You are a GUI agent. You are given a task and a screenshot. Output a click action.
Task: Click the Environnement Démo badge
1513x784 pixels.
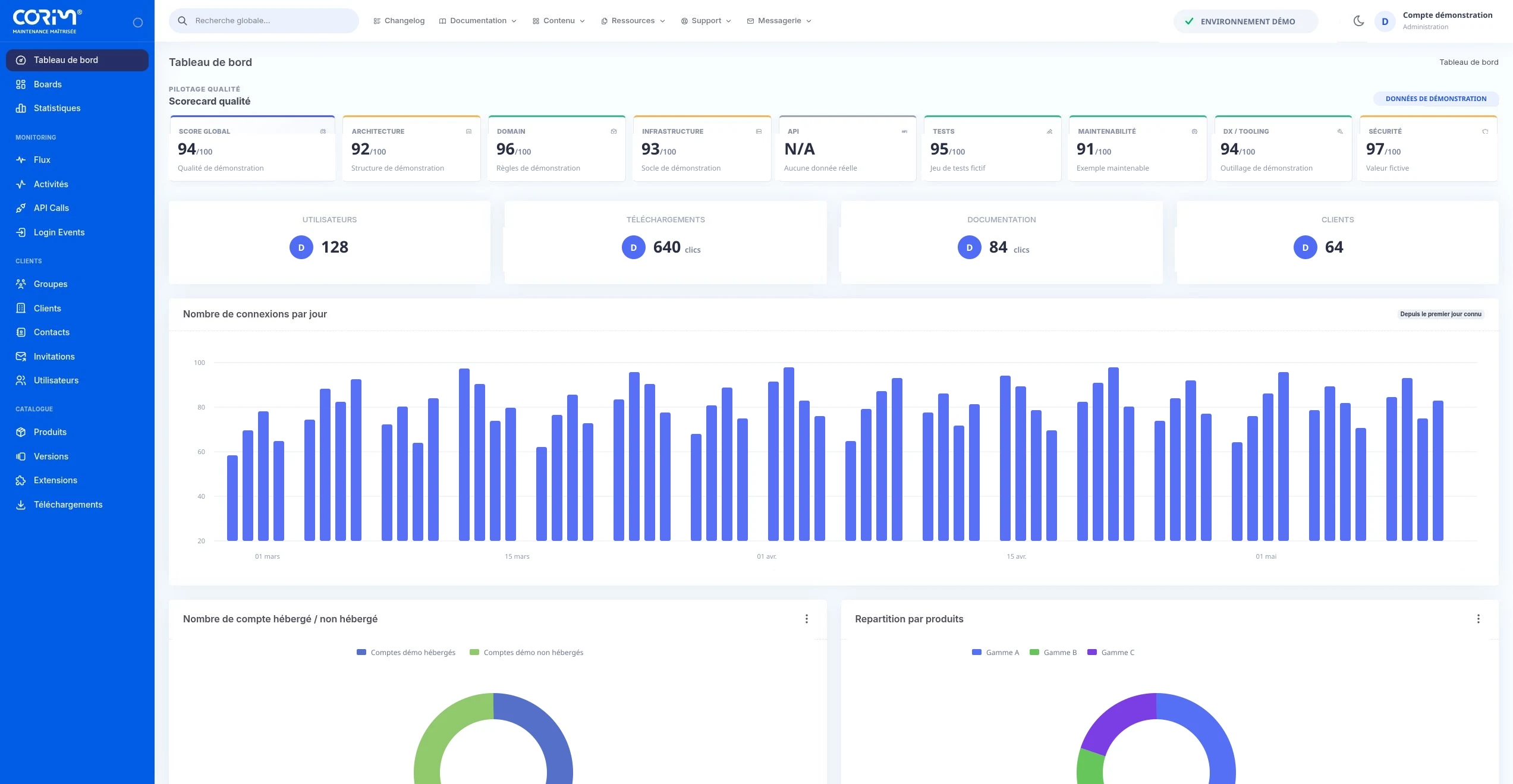[x=1245, y=21]
